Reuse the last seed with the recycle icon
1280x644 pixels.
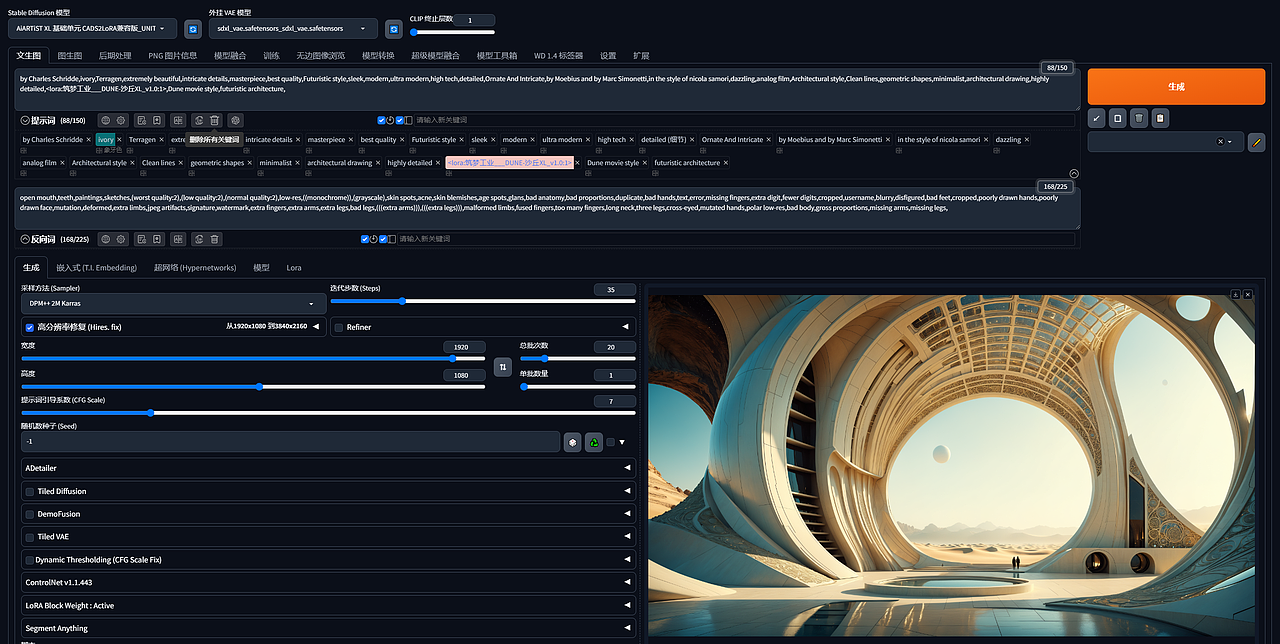tap(594, 442)
